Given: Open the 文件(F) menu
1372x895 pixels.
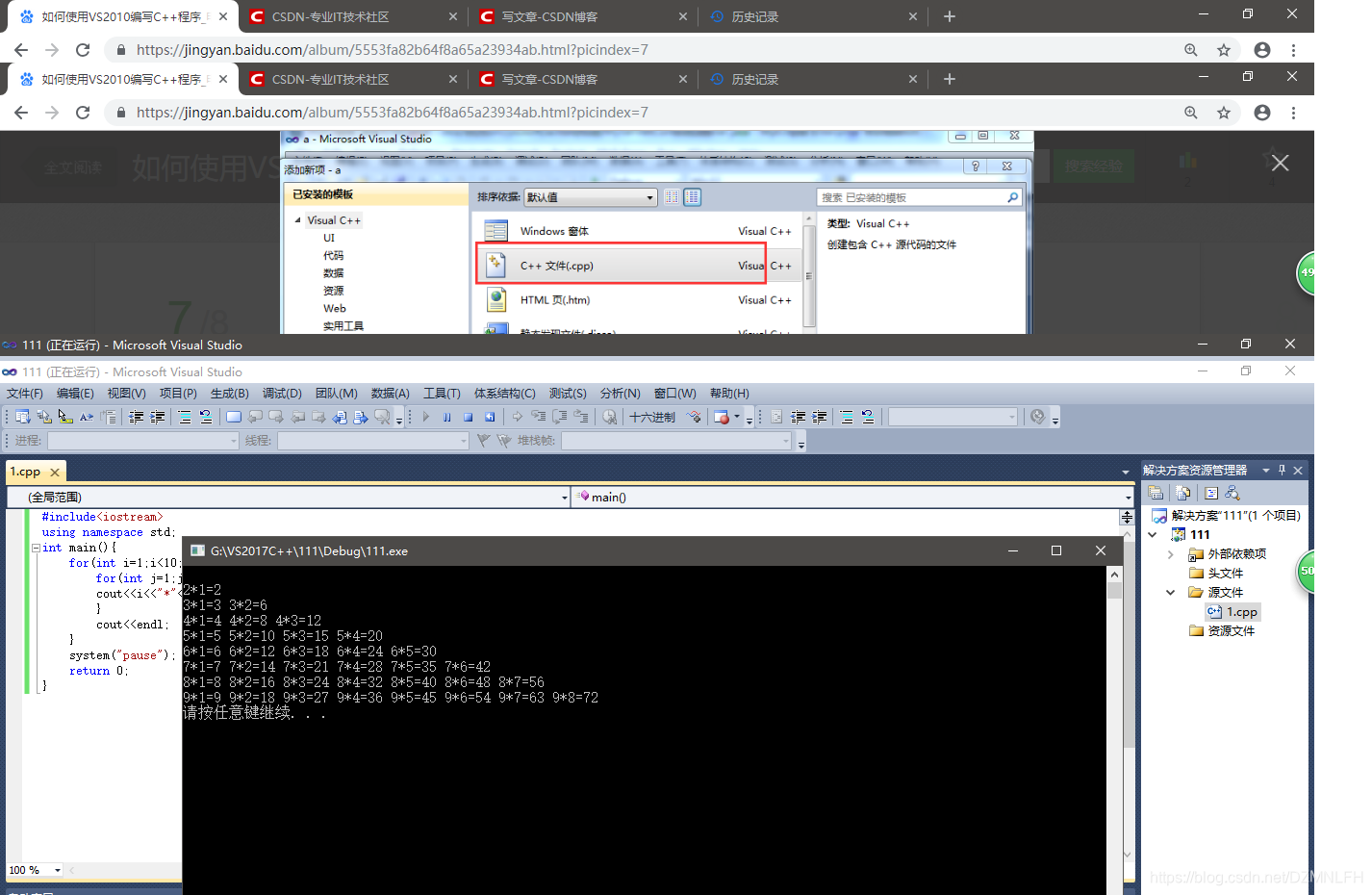Looking at the screenshot, I should (25, 393).
